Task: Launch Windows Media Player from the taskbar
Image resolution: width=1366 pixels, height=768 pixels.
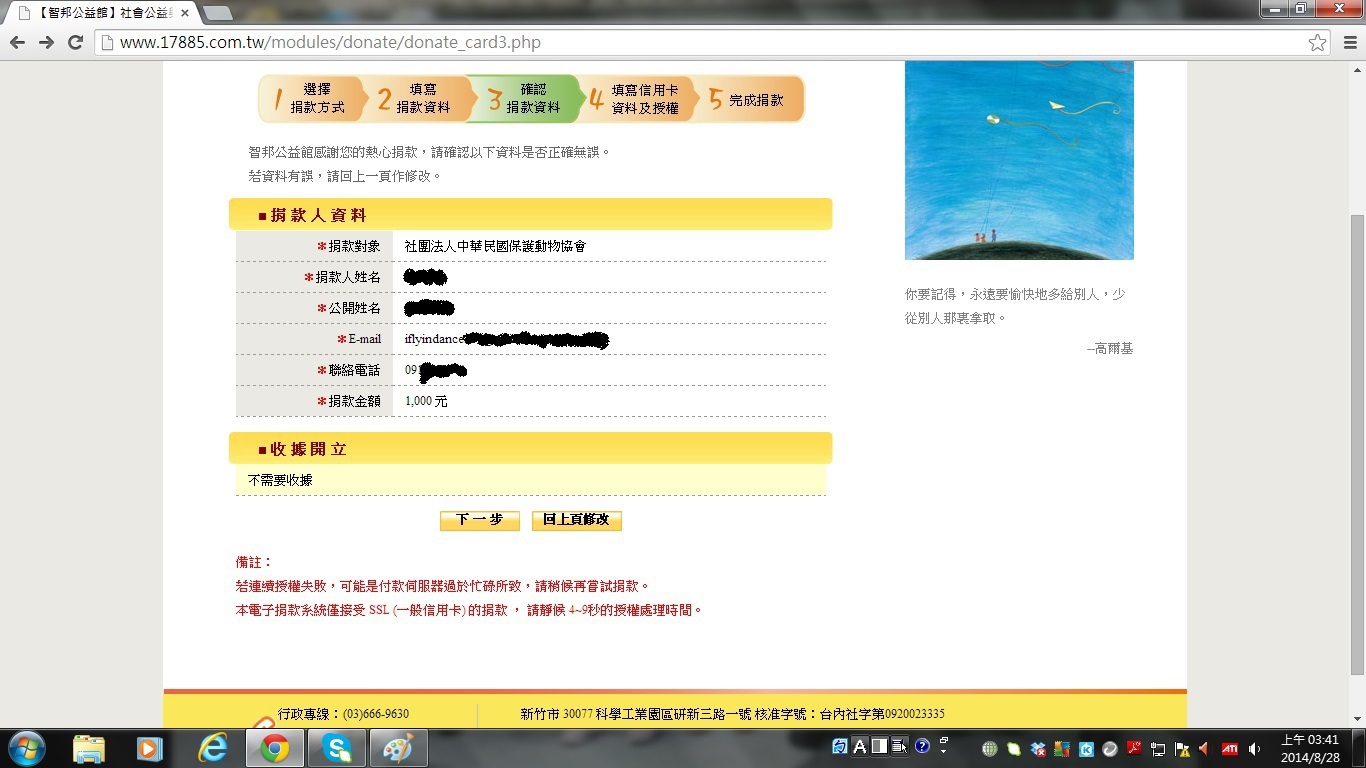Action: pos(150,748)
